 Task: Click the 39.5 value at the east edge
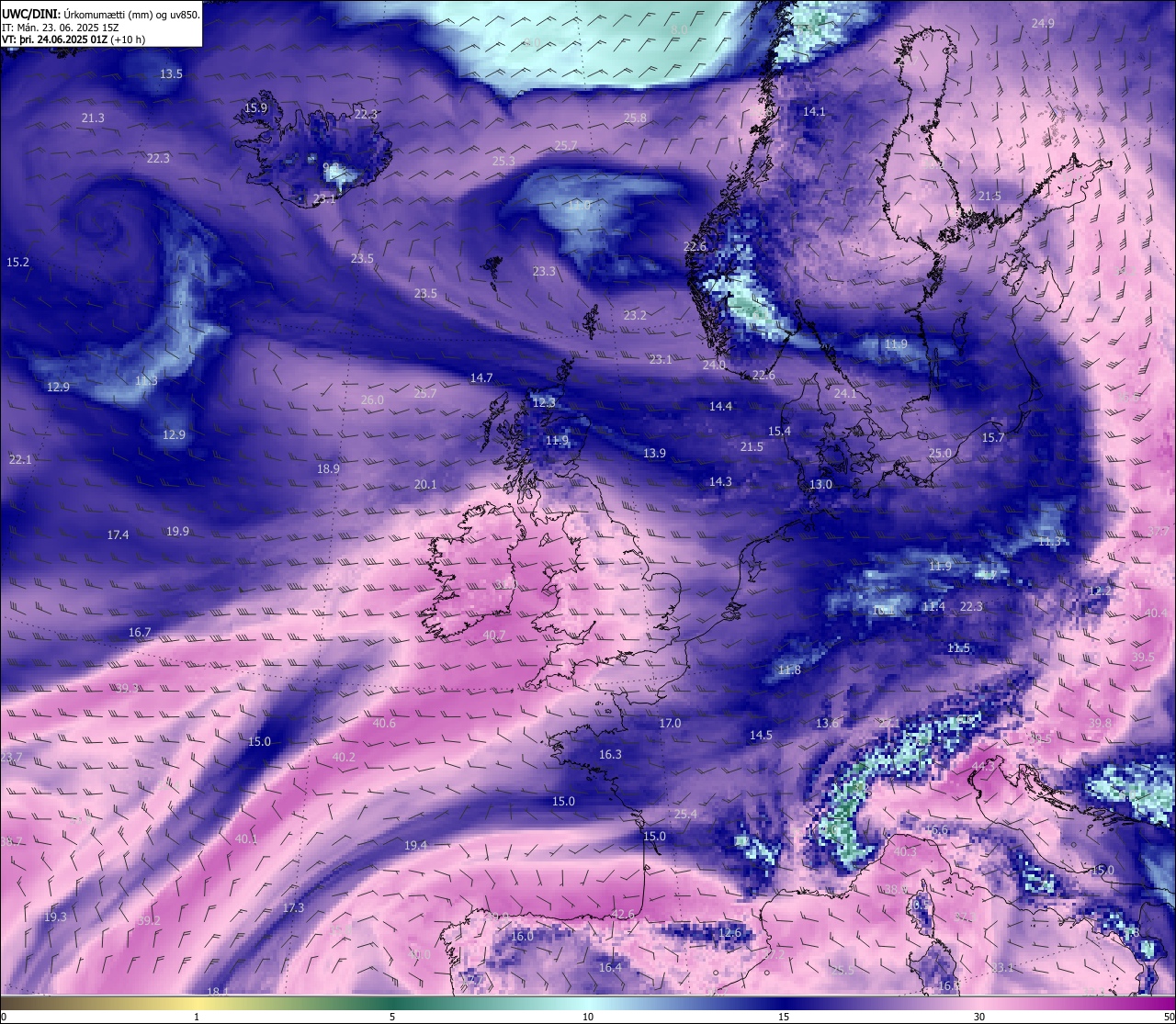(1143, 658)
